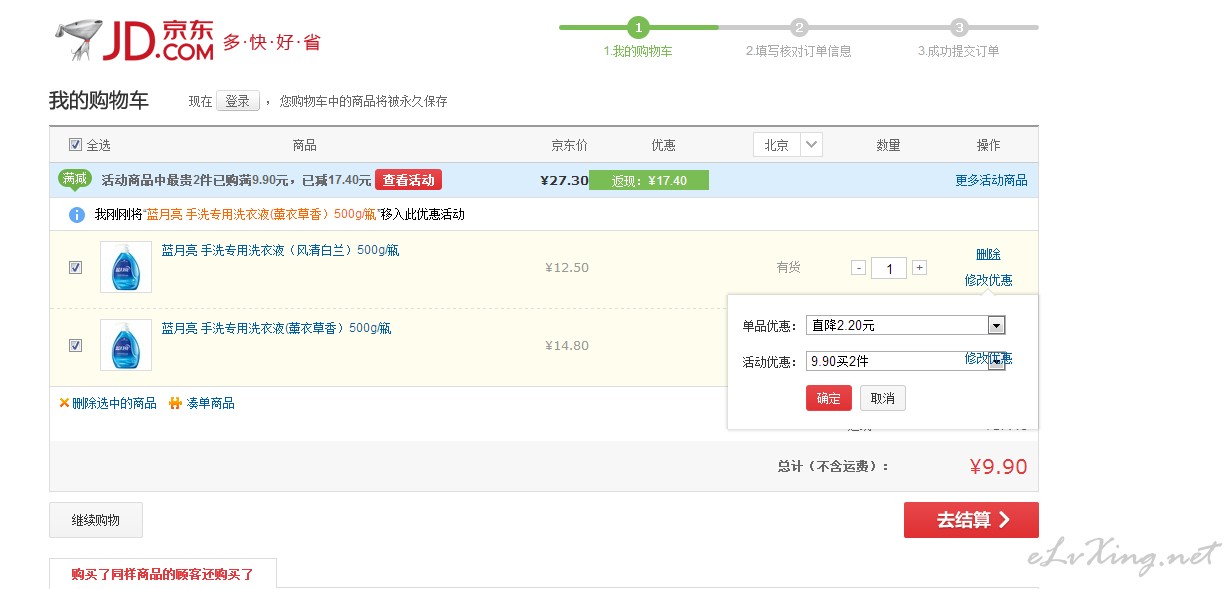Click the red 查看活动 button

tap(408, 180)
